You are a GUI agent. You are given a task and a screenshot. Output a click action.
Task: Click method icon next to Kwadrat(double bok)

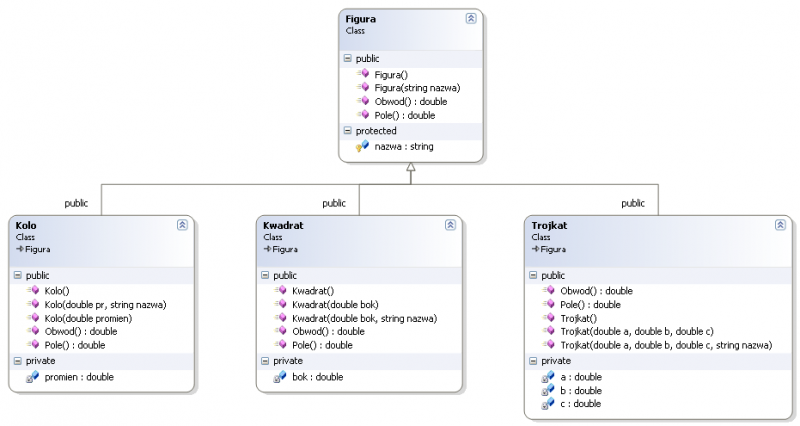click(282, 304)
